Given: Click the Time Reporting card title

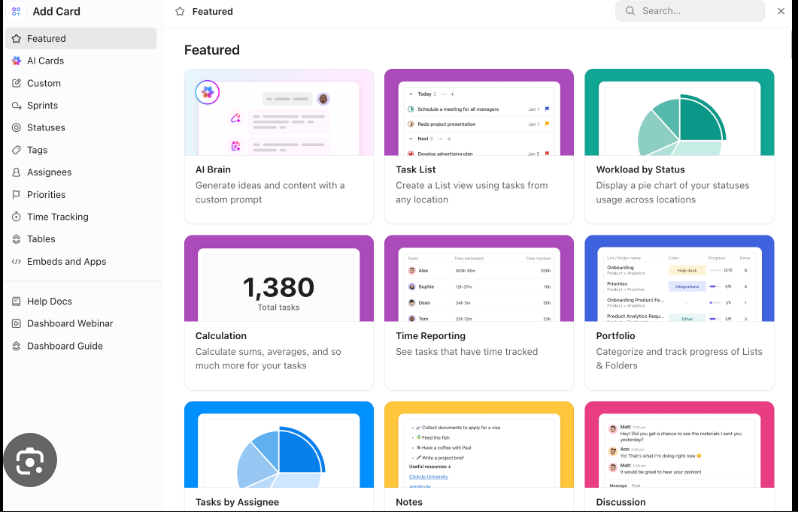Looking at the screenshot, I should click(431, 336).
